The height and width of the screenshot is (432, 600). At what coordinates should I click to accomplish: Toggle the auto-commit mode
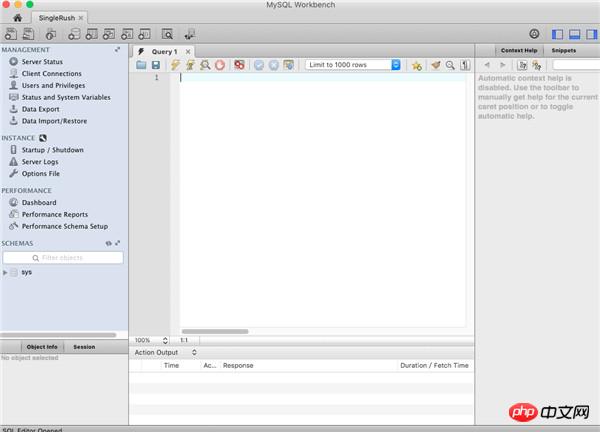[289, 65]
